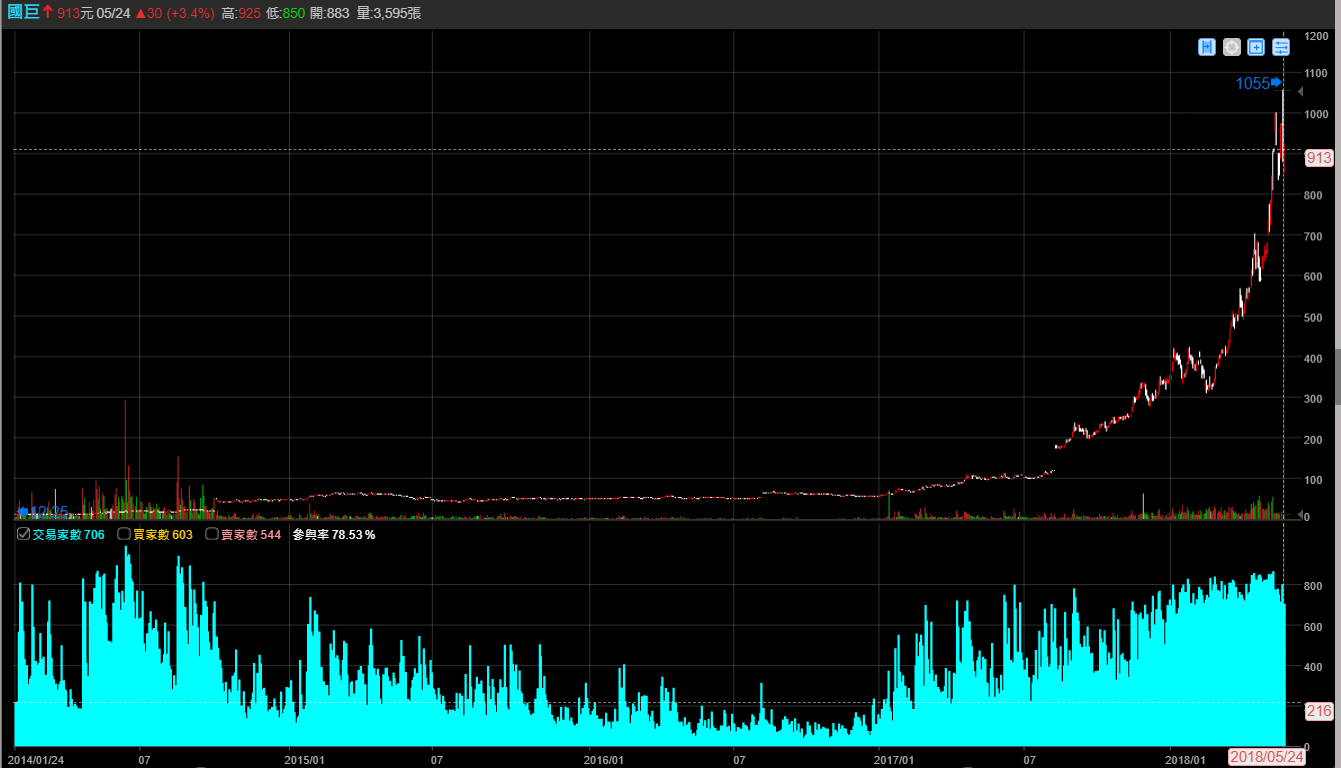1341x768 pixels.
Task: Click the jump-to-latest bar icon
Action: coord(1207,47)
